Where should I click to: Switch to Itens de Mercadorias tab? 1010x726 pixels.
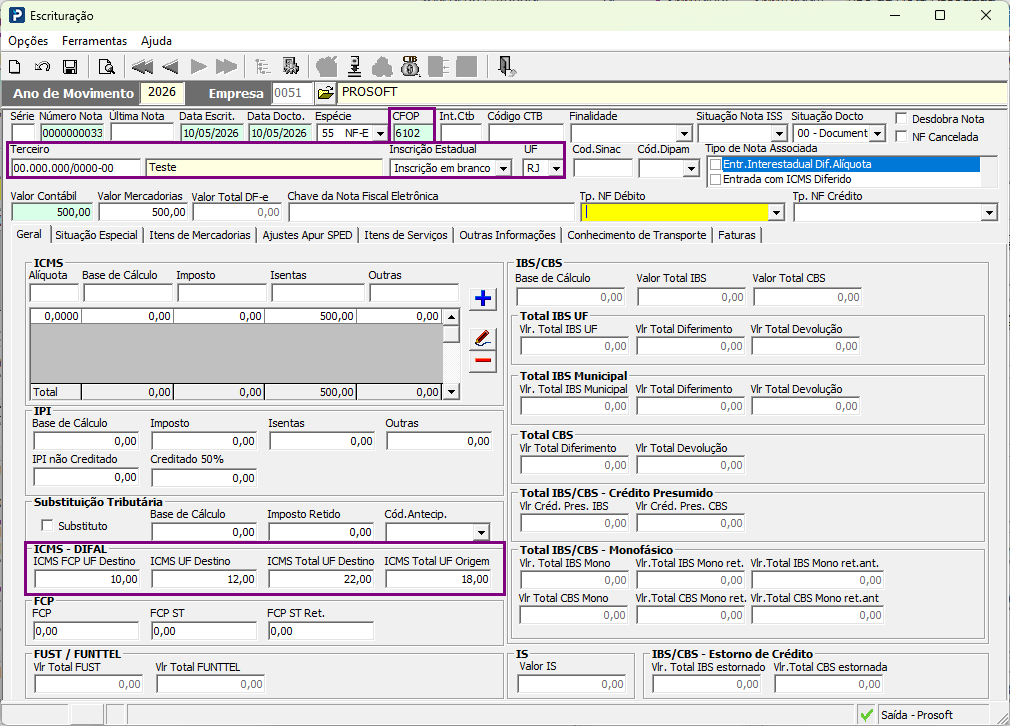coord(200,235)
